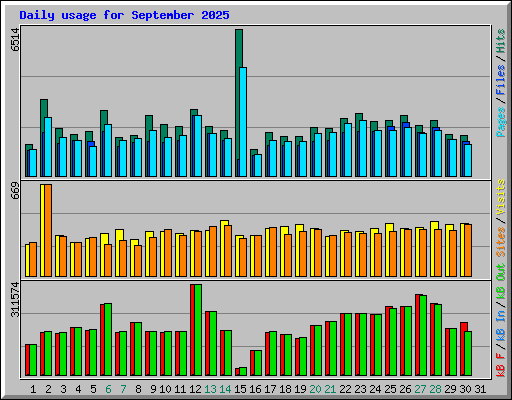Click green weekend day label 7

(x=123, y=389)
